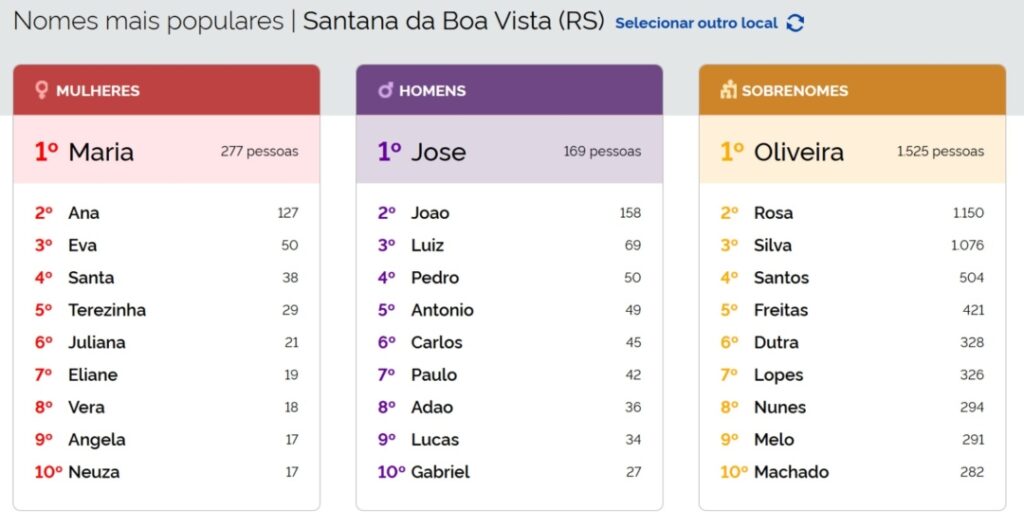Pick the surname Rosa in second place
This screenshot has height=528, width=1024.
tap(773, 213)
